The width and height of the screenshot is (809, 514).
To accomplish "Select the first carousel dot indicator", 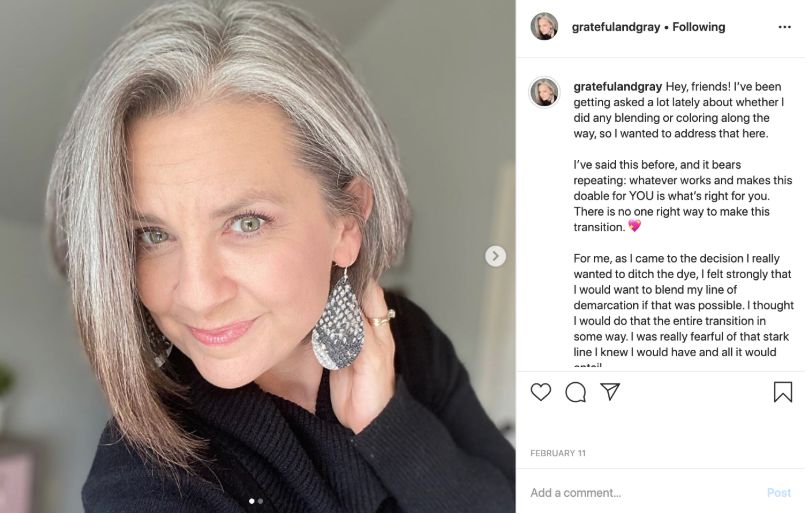I will pyautogui.click(x=251, y=501).
